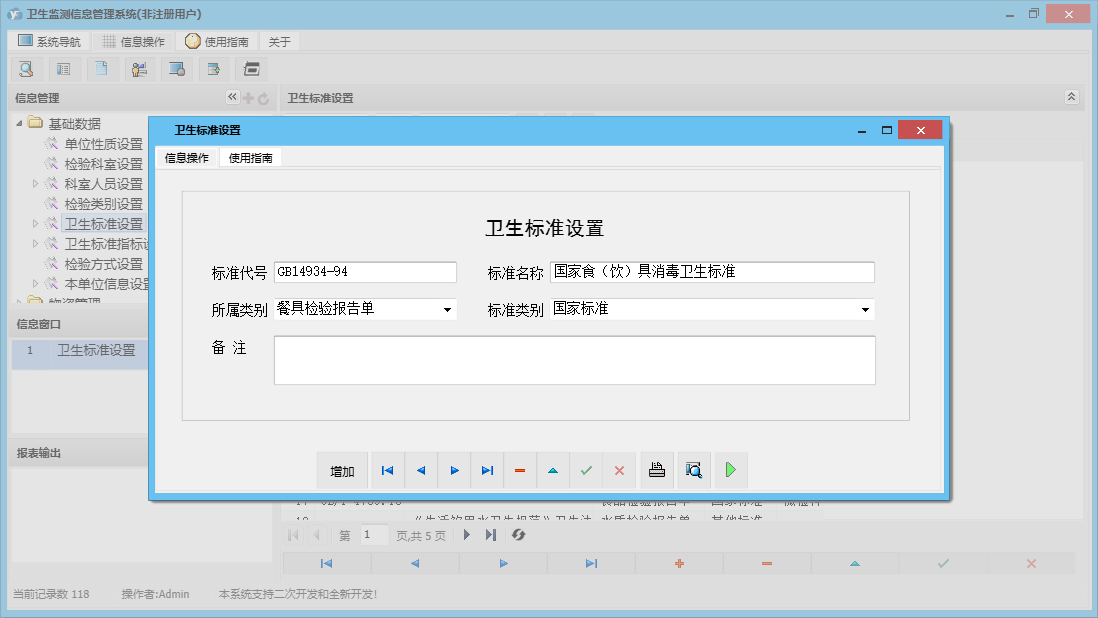Click the 增加 button
Screen dimensions: 1098x618
click(342, 471)
